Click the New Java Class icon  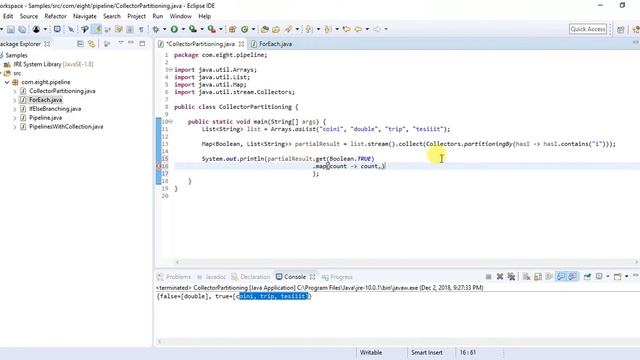244,29
